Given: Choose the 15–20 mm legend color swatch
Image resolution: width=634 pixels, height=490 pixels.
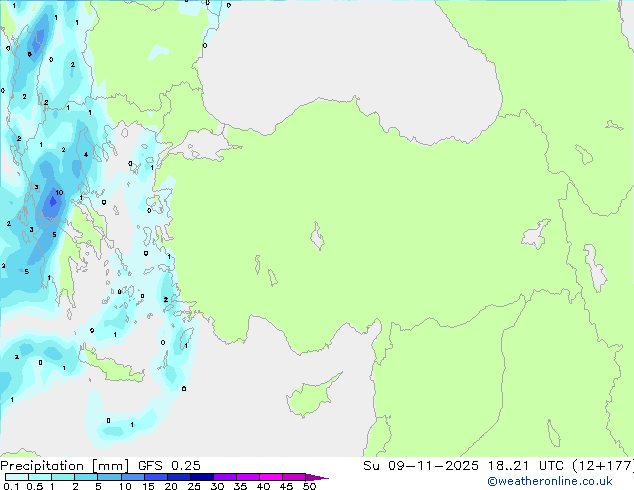Looking at the screenshot, I should point(155,477).
